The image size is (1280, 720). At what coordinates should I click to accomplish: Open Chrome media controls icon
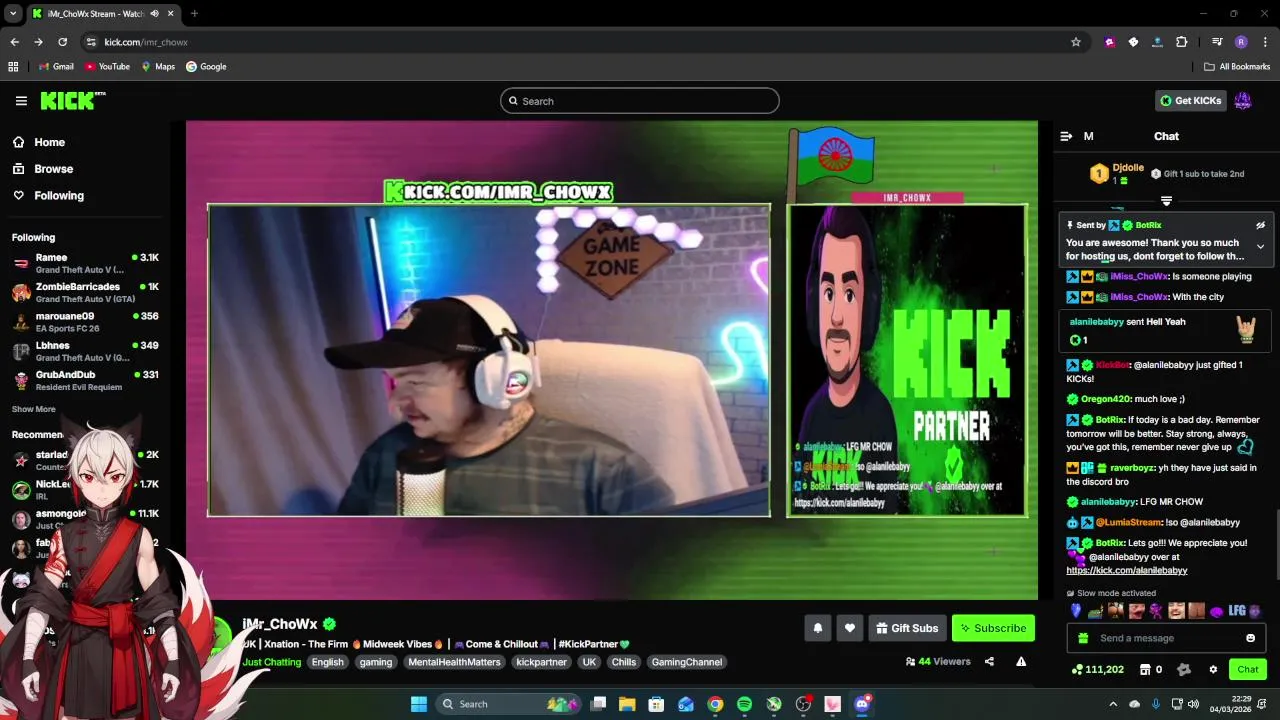tap(1217, 42)
